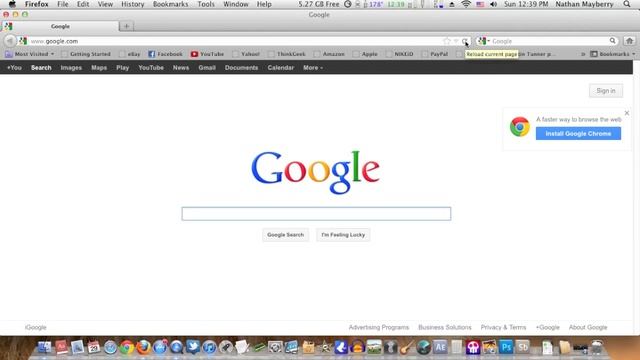
Task: Click the Facebook bookmark in the toolbar
Action: coord(165,54)
